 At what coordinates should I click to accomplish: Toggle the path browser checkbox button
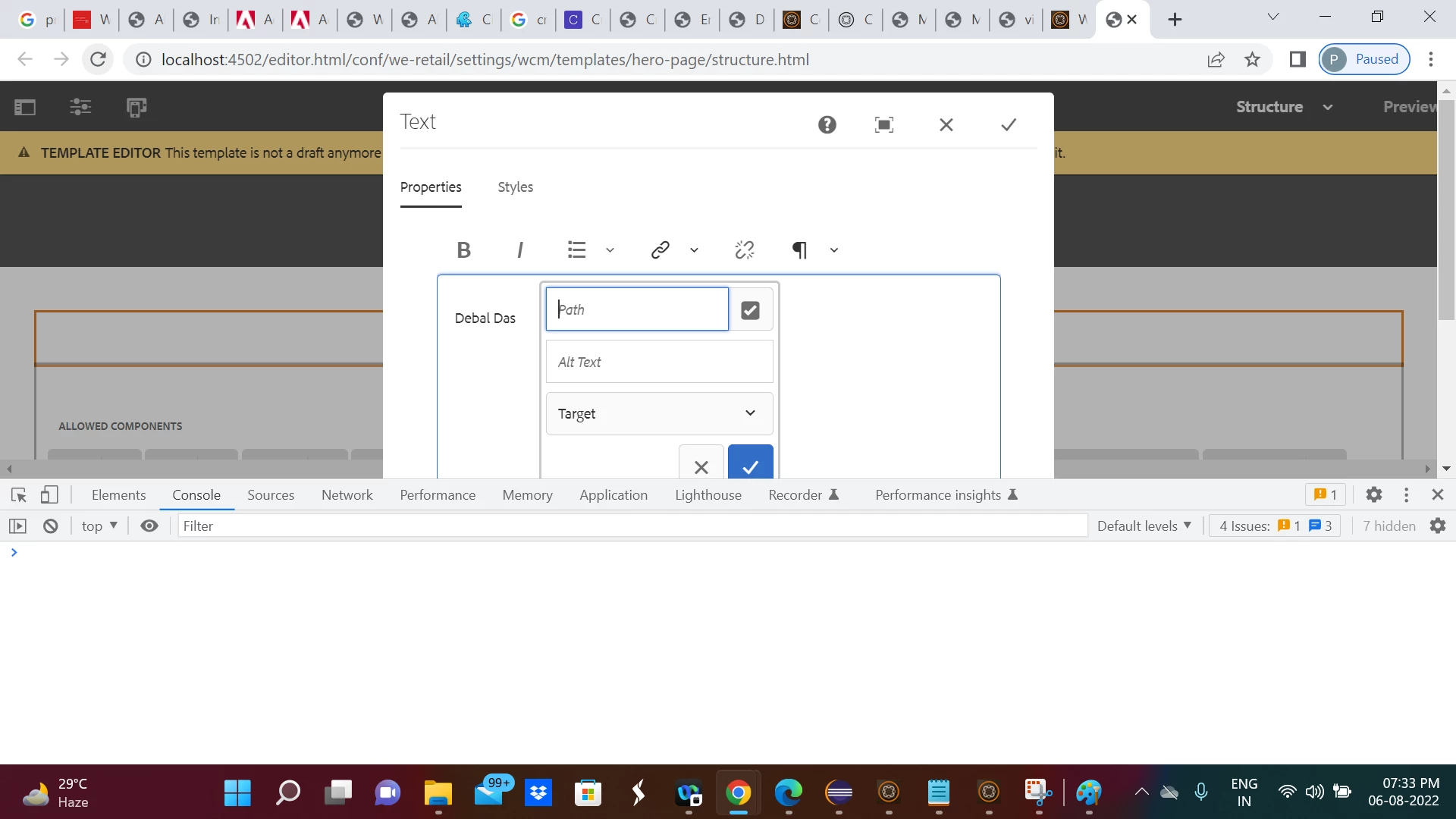click(750, 309)
